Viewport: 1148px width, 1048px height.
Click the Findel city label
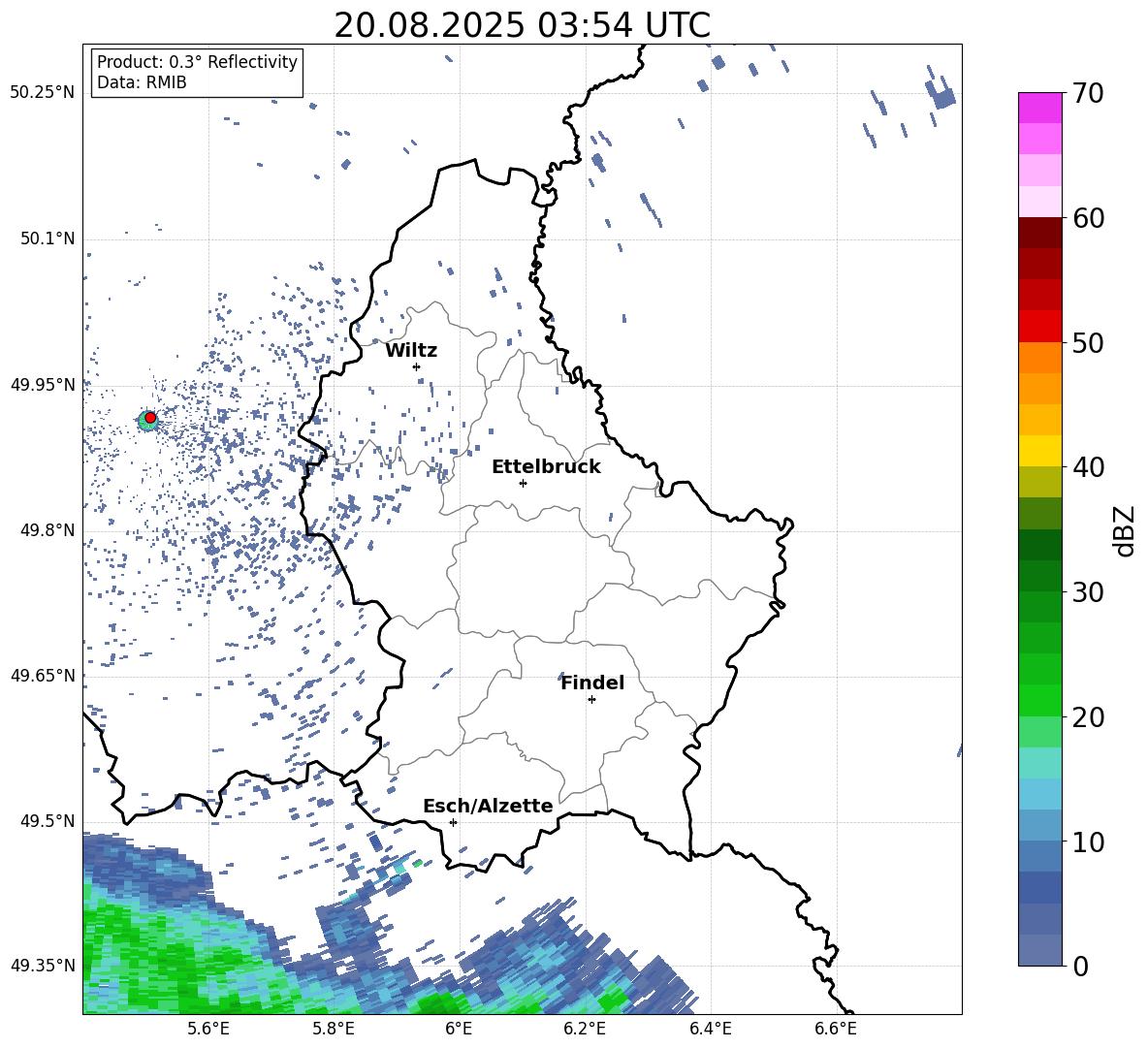pyautogui.click(x=592, y=683)
